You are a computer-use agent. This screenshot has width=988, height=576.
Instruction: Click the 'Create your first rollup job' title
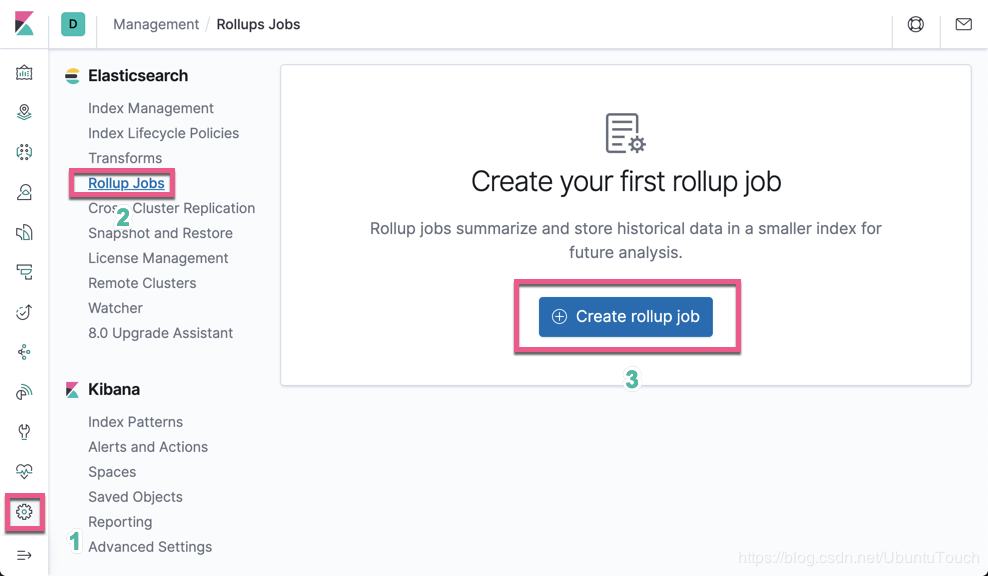pyautogui.click(x=626, y=182)
